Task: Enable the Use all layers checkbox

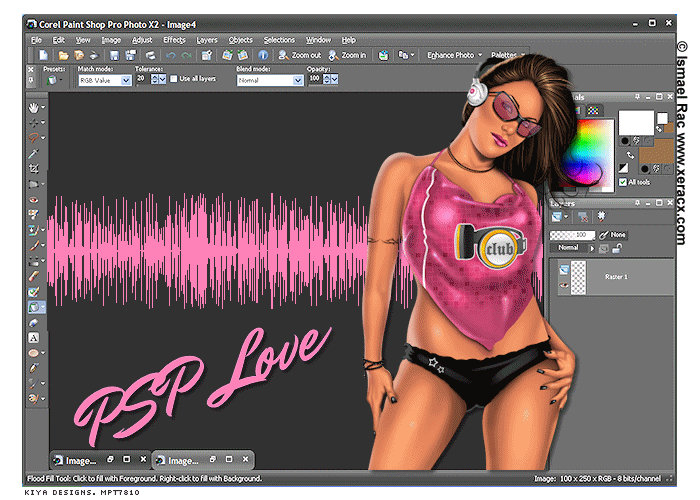Action: click(x=174, y=79)
